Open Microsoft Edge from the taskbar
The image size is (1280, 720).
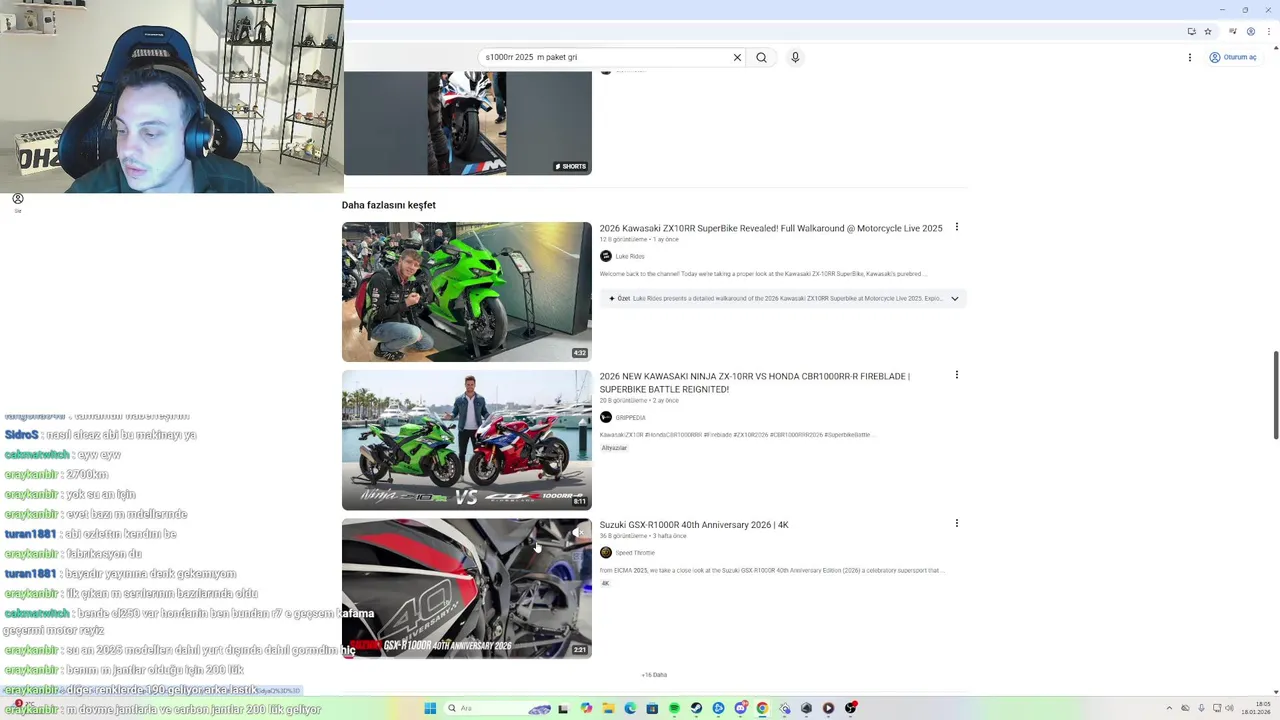[630, 708]
